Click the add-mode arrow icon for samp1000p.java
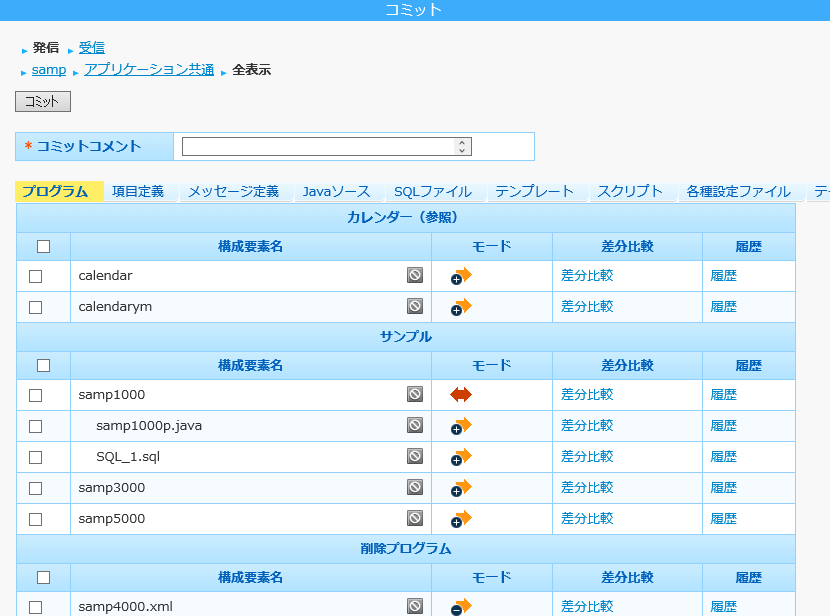 tap(461, 426)
